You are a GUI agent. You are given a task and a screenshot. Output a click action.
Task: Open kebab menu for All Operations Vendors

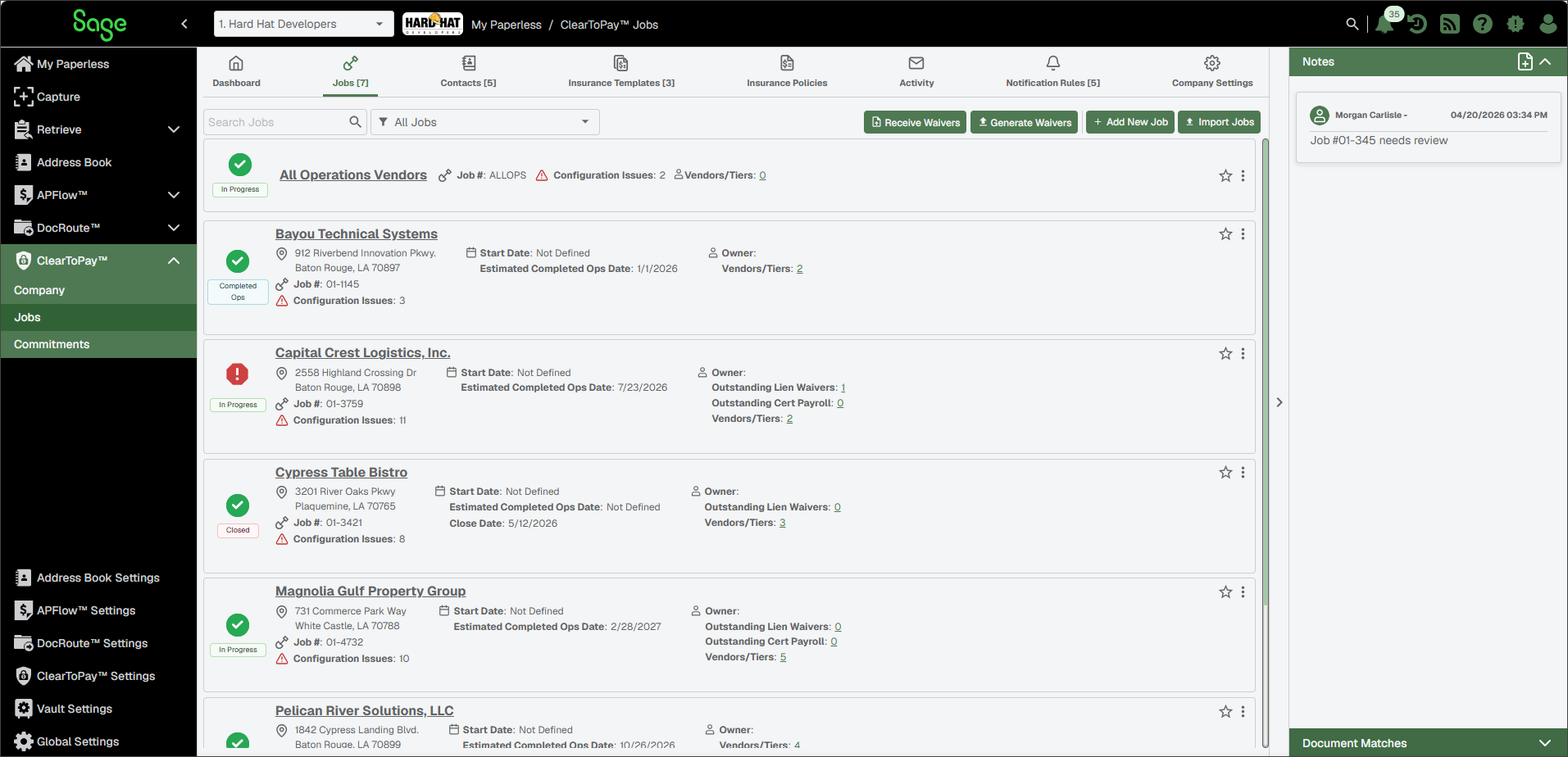(1243, 176)
